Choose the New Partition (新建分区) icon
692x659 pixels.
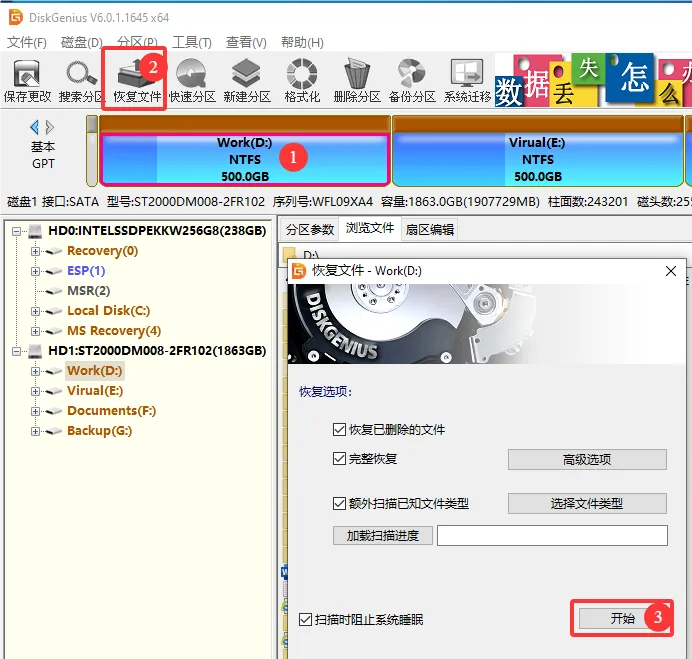tap(247, 81)
